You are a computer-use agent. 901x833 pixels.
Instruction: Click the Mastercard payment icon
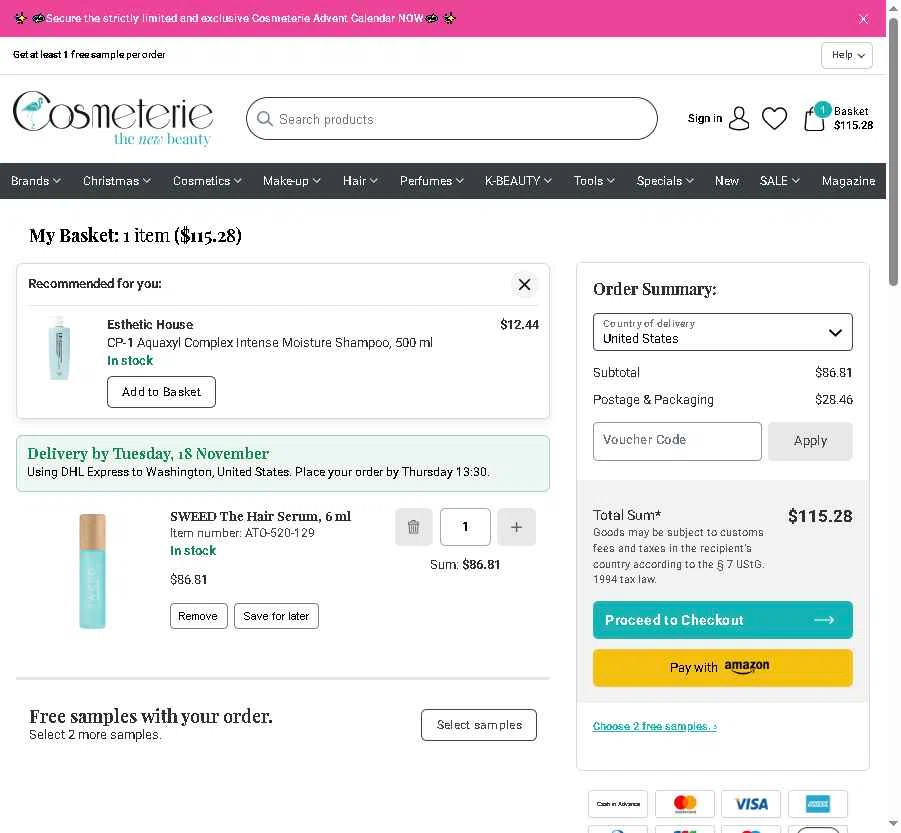pos(685,804)
